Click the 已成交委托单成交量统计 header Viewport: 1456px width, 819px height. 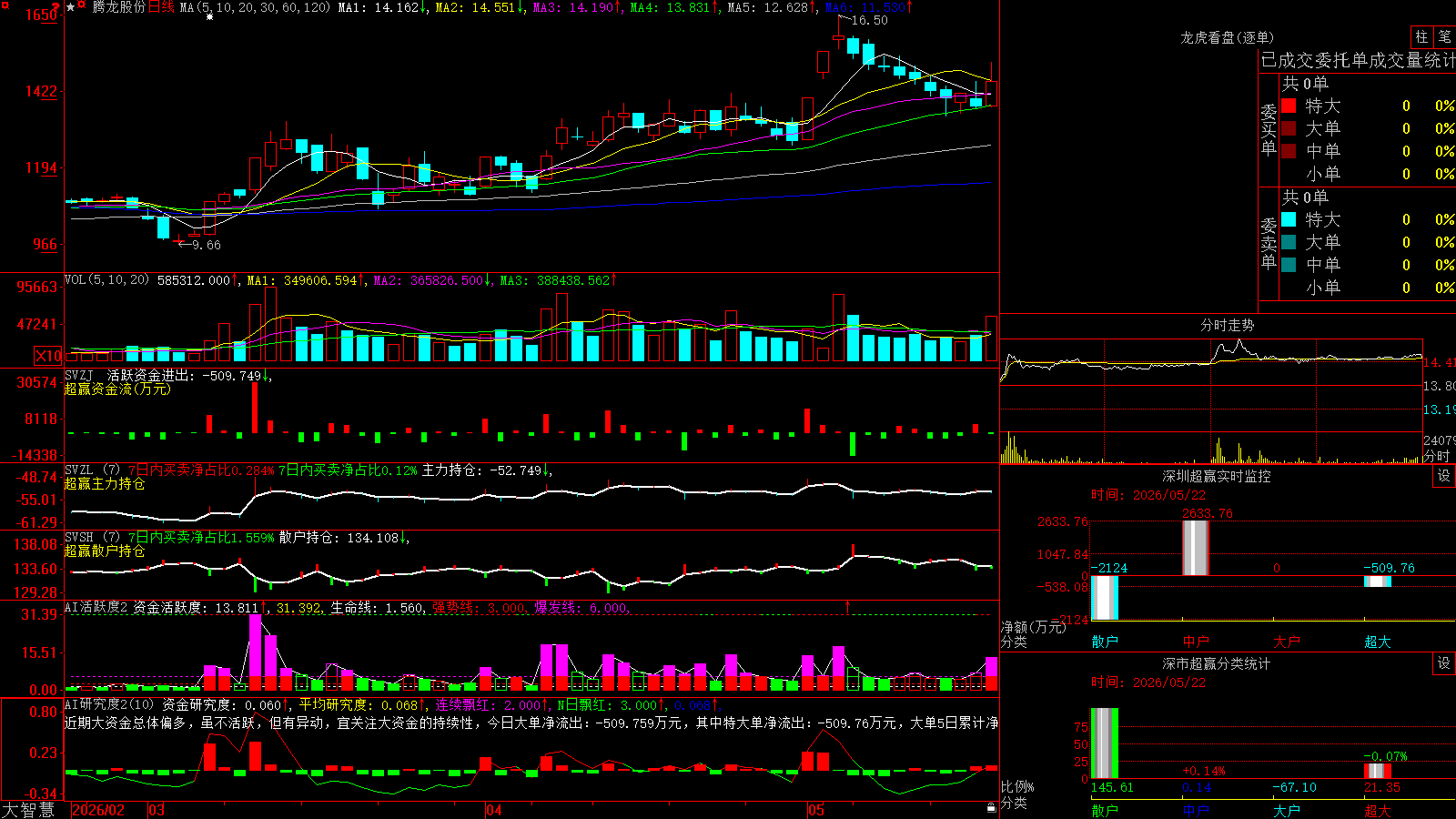click(x=1358, y=60)
